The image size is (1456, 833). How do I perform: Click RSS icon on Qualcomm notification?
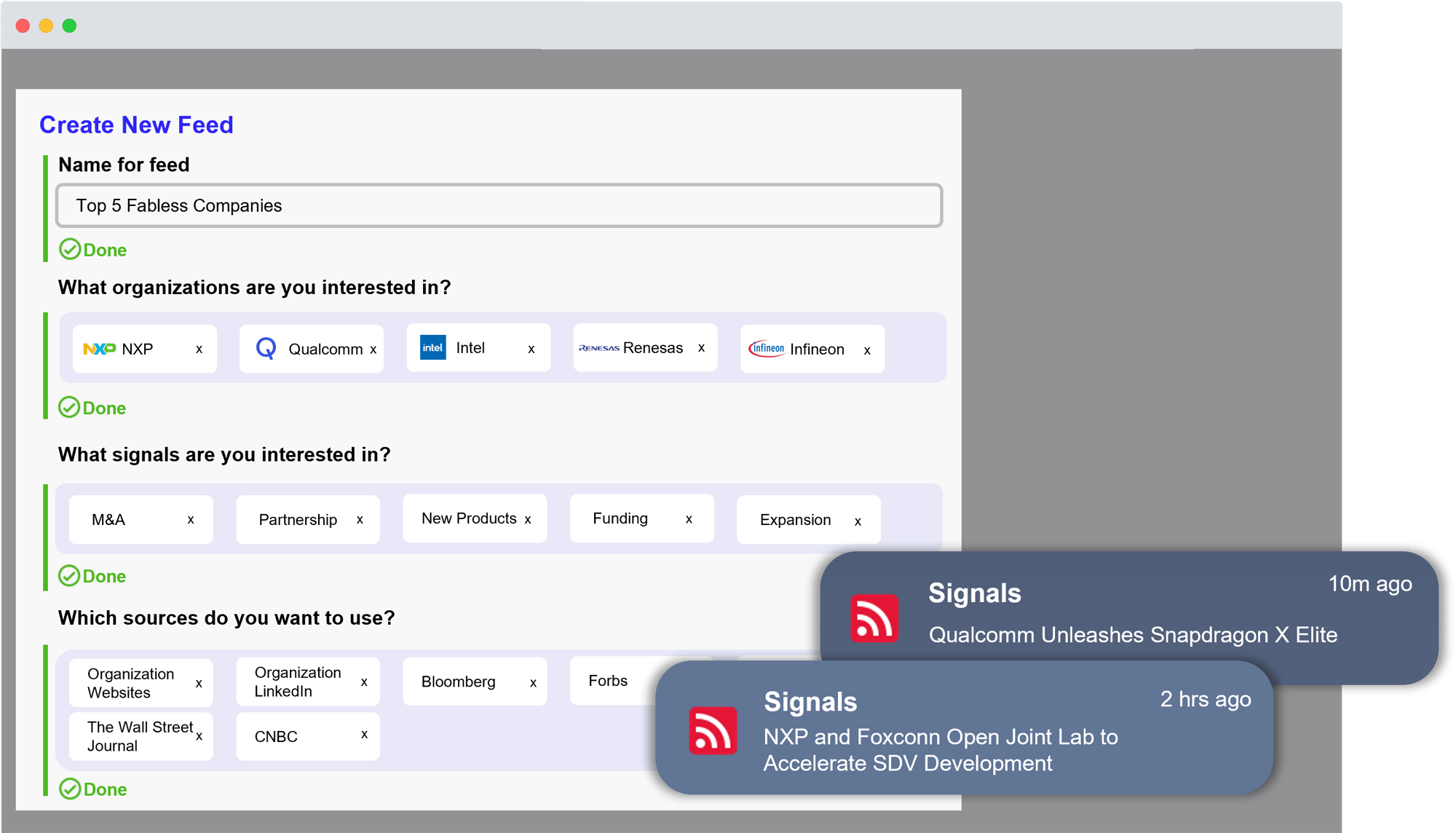click(x=874, y=619)
